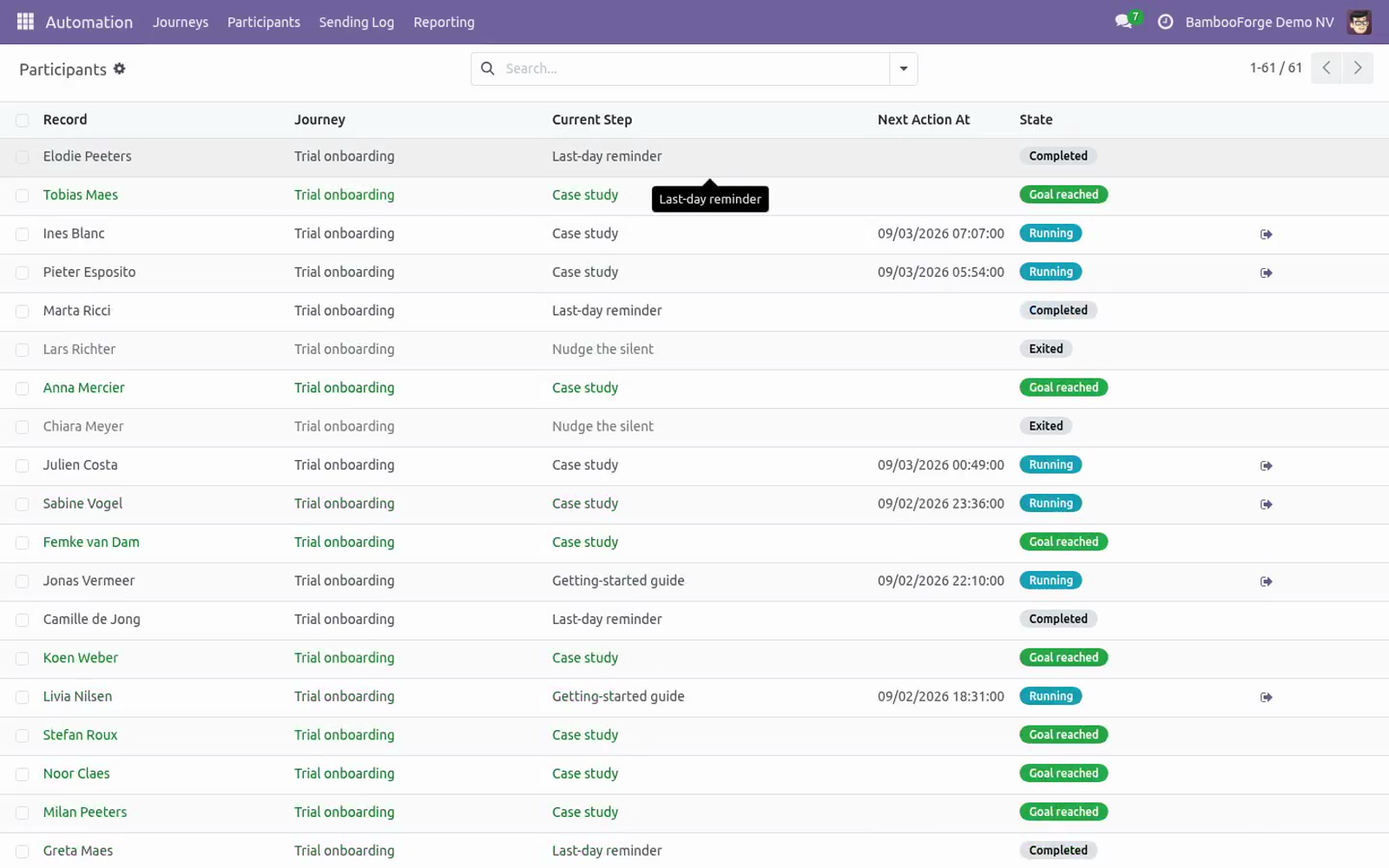Open the Sending Log menu
Screen dimensions: 1389x868
[356, 22]
